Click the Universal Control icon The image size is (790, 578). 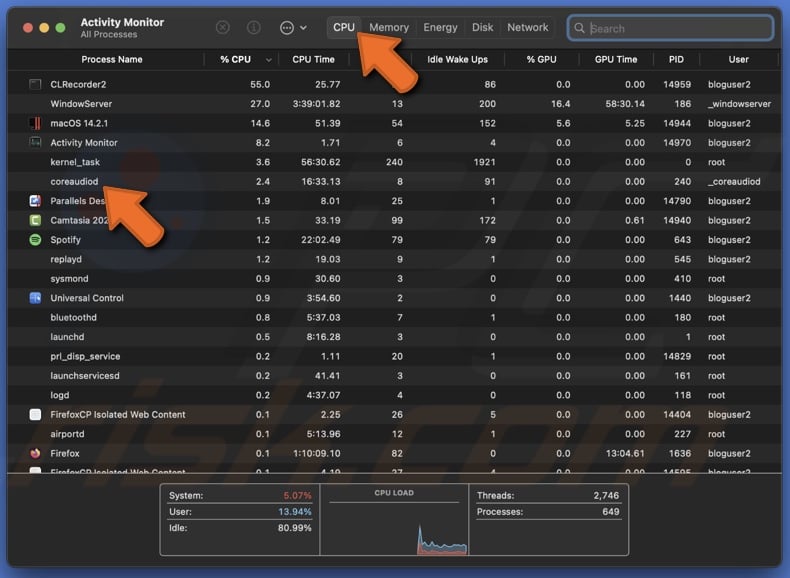point(35,298)
